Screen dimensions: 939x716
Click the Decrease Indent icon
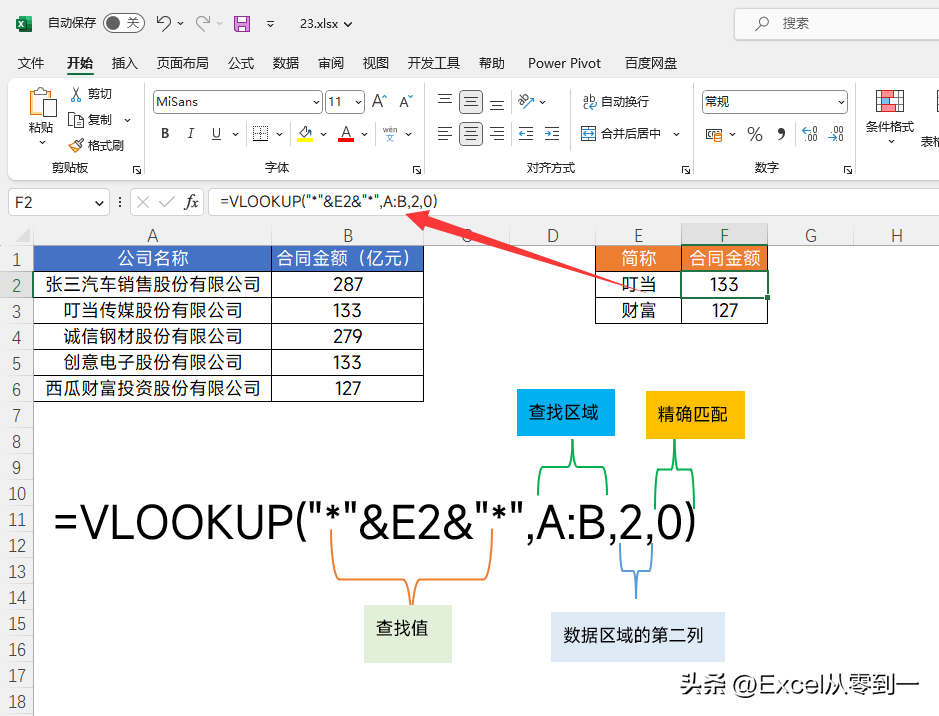coord(526,134)
